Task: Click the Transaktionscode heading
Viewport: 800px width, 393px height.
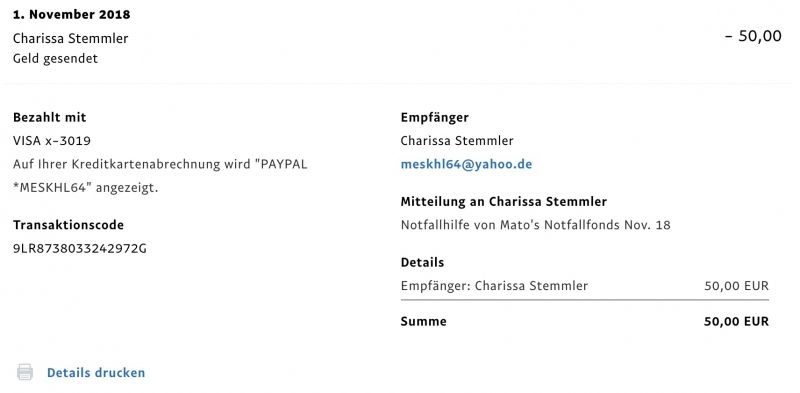Action: 68,225
